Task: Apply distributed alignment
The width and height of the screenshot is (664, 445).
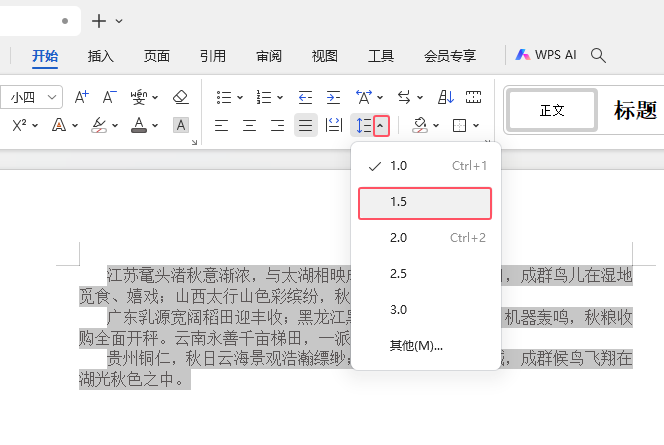Action: click(334, 125)
